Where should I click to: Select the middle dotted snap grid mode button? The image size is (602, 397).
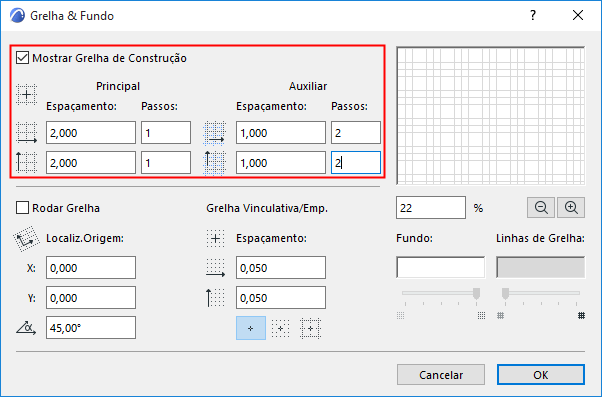point(280,328)
